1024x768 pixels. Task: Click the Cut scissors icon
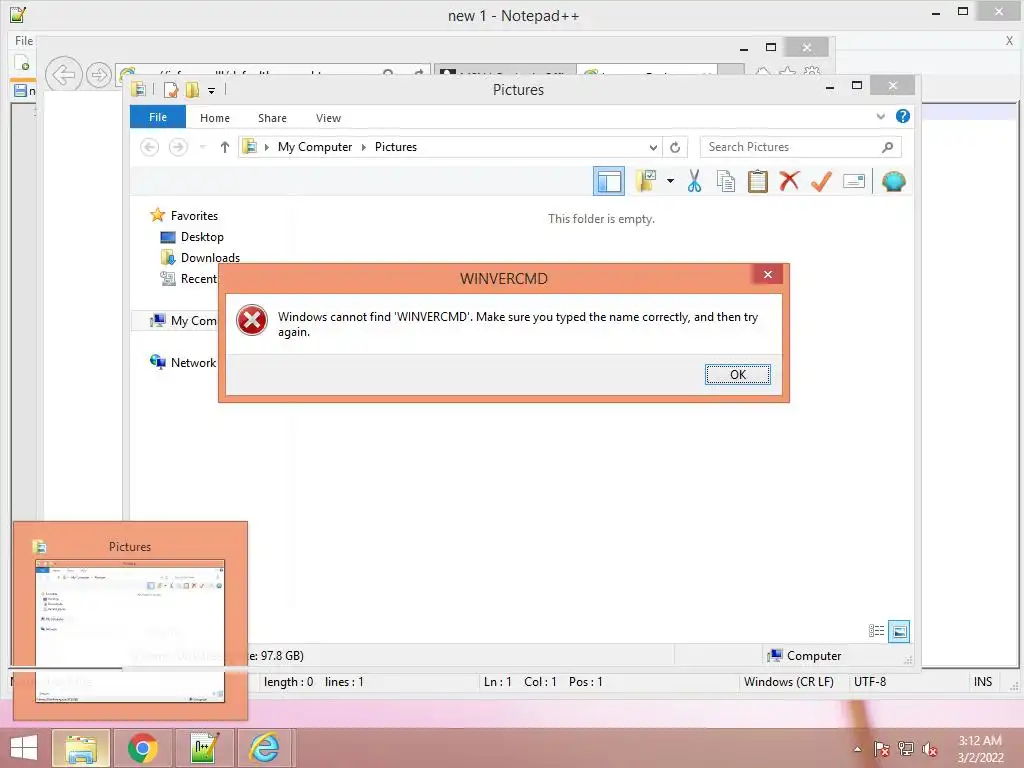coord(694,181)
